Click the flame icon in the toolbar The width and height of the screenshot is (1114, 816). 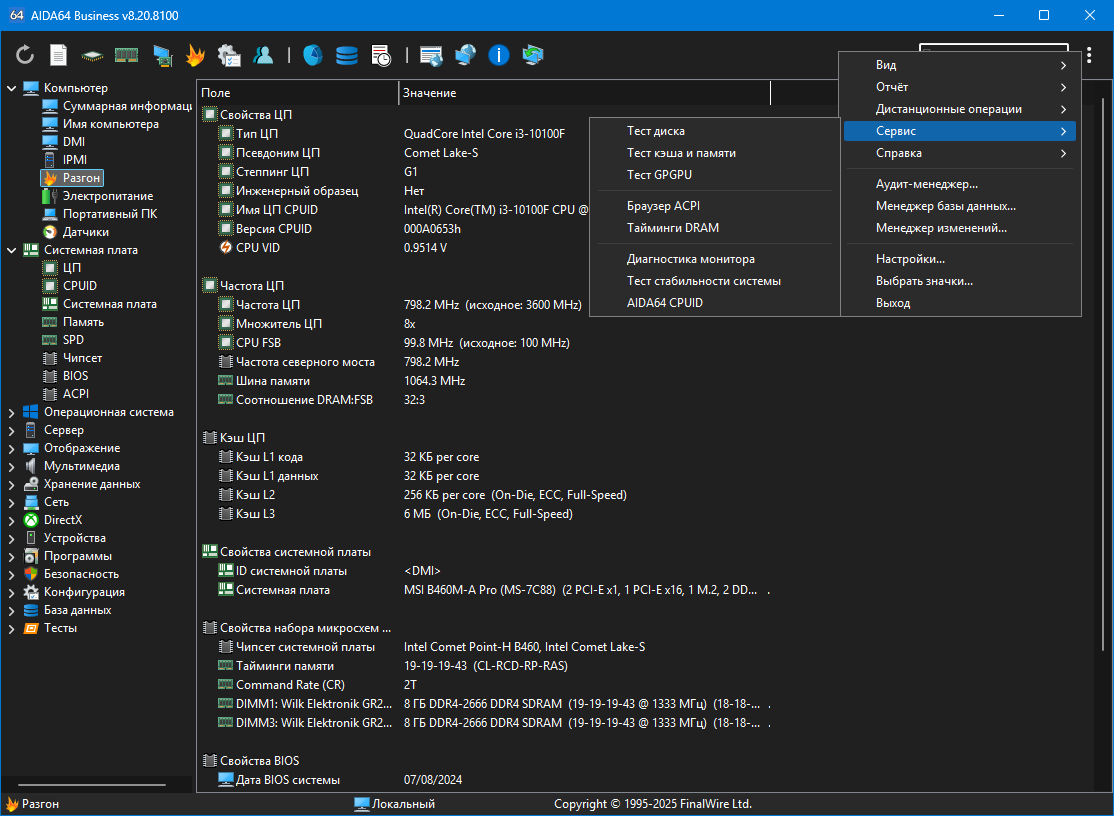(x=195, y=55)
